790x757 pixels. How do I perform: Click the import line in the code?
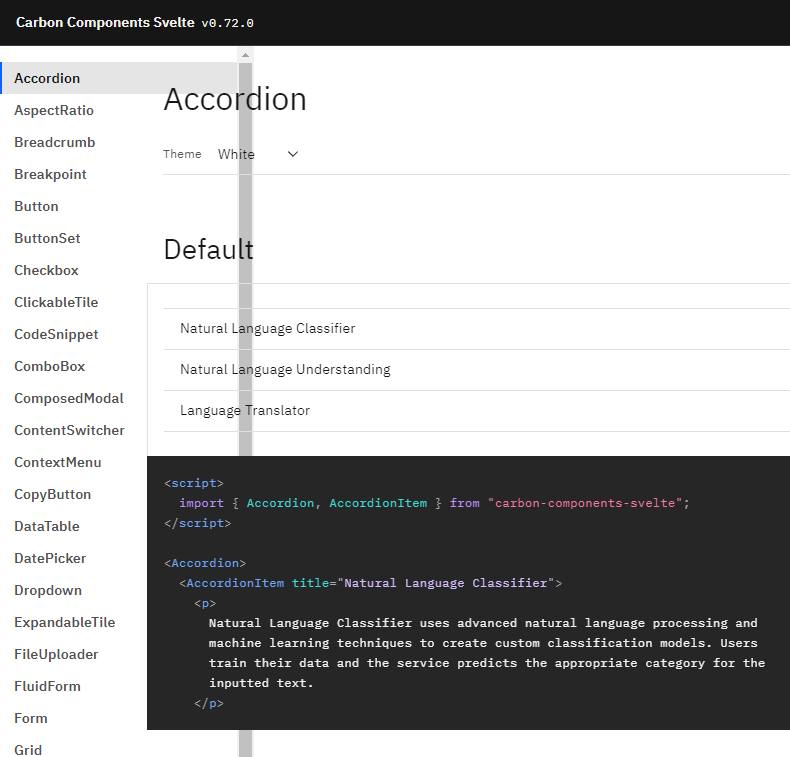click(x=434, y=503)
